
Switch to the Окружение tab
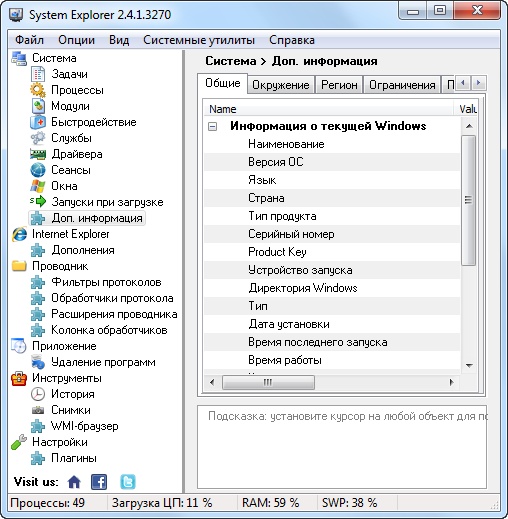point(281,85)
